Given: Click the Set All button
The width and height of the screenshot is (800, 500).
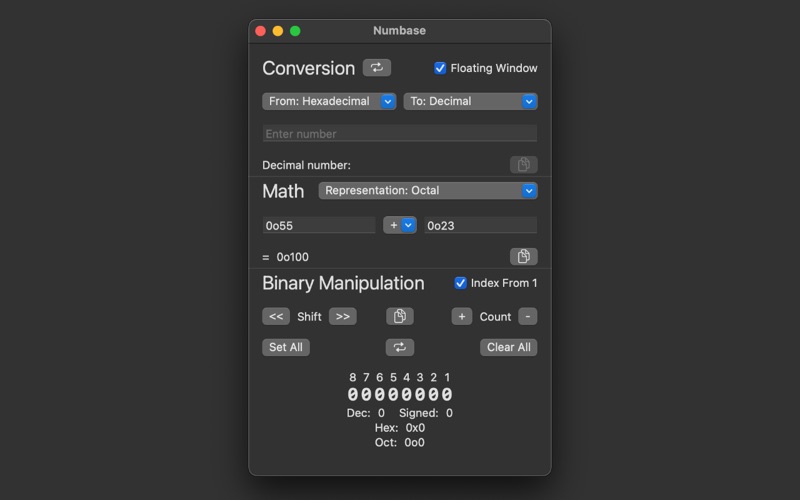Looking at the screenshot, I should [286, 347].
